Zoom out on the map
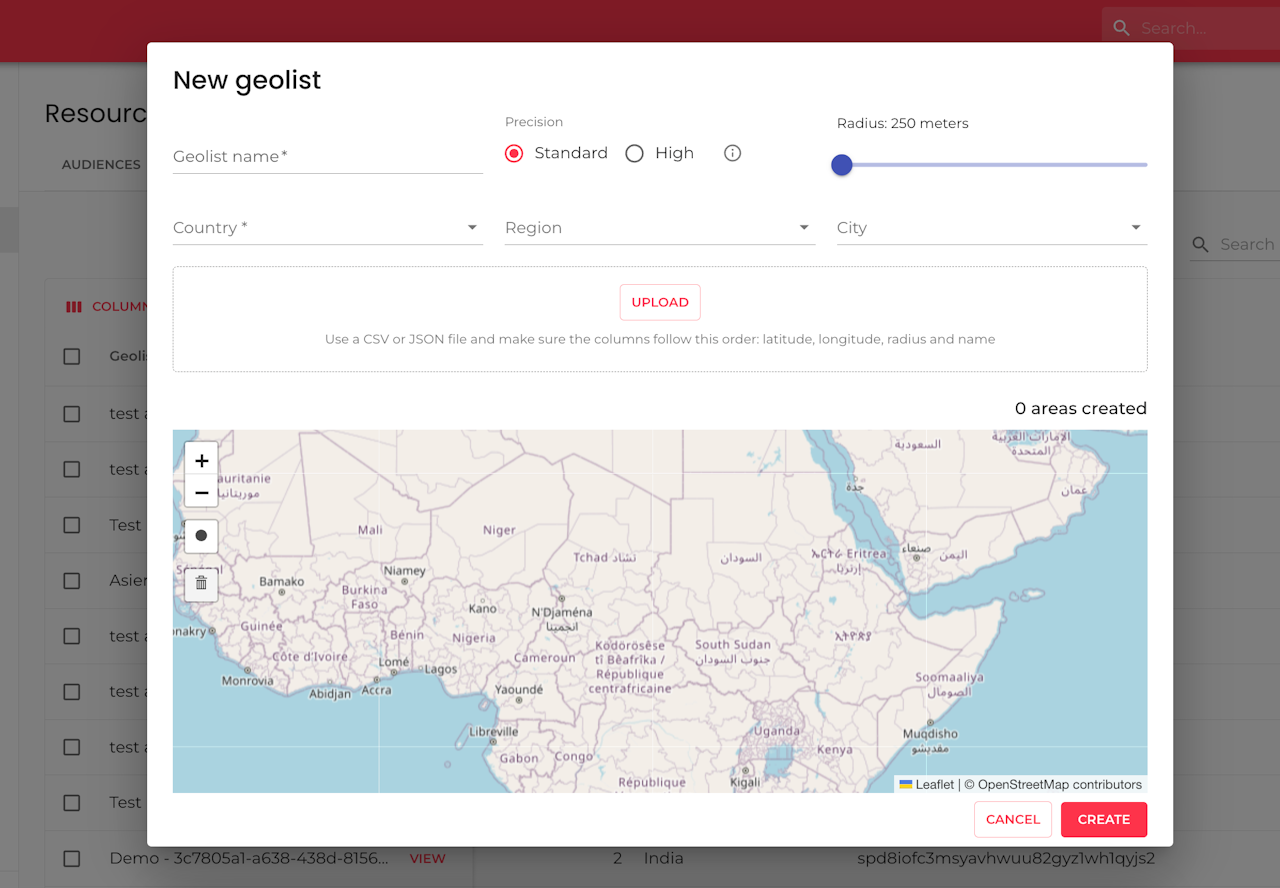This screenshot has width=1280, height=888. tap(201, 493)
